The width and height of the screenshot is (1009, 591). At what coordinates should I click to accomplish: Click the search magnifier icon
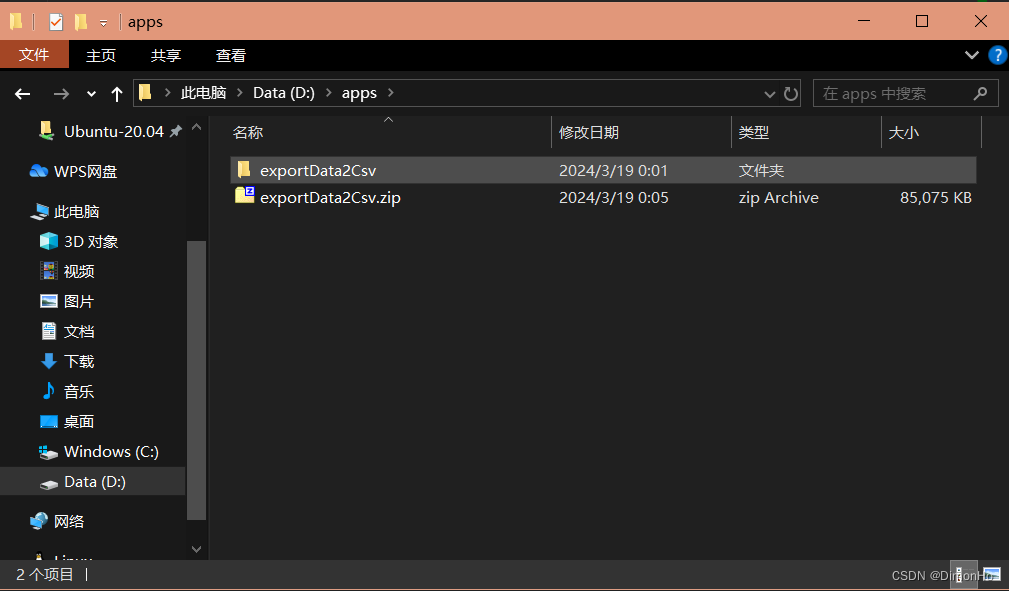pyautogui.click(x=980, y=93)
